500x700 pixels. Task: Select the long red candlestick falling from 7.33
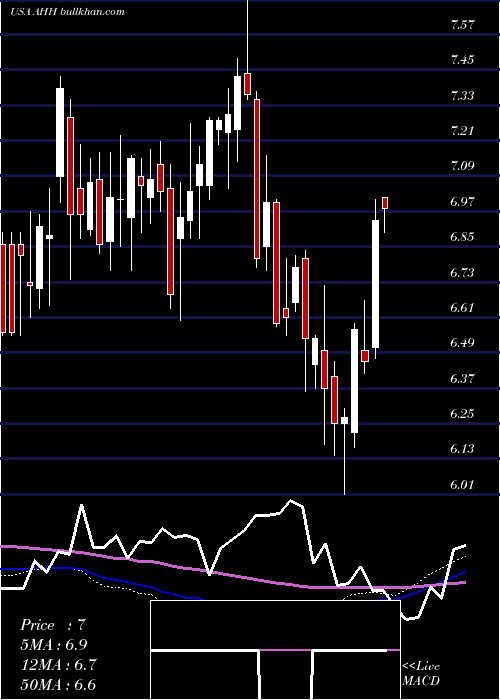tap(257, 179)
